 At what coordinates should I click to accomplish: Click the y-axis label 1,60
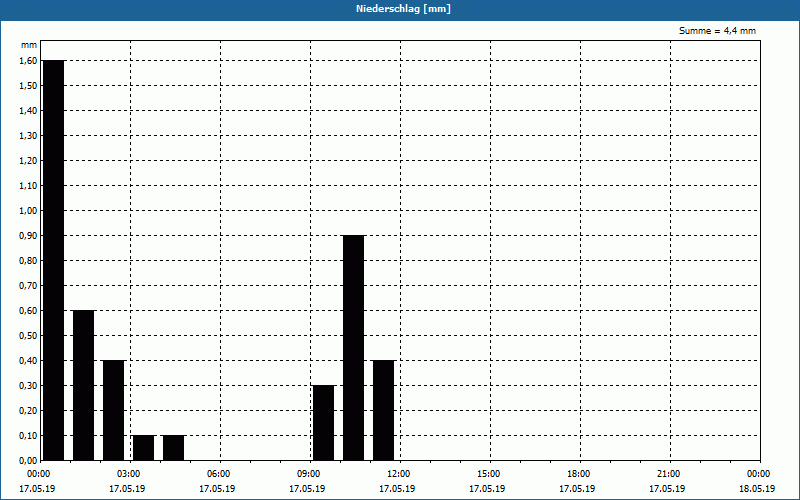click(29, 60)
